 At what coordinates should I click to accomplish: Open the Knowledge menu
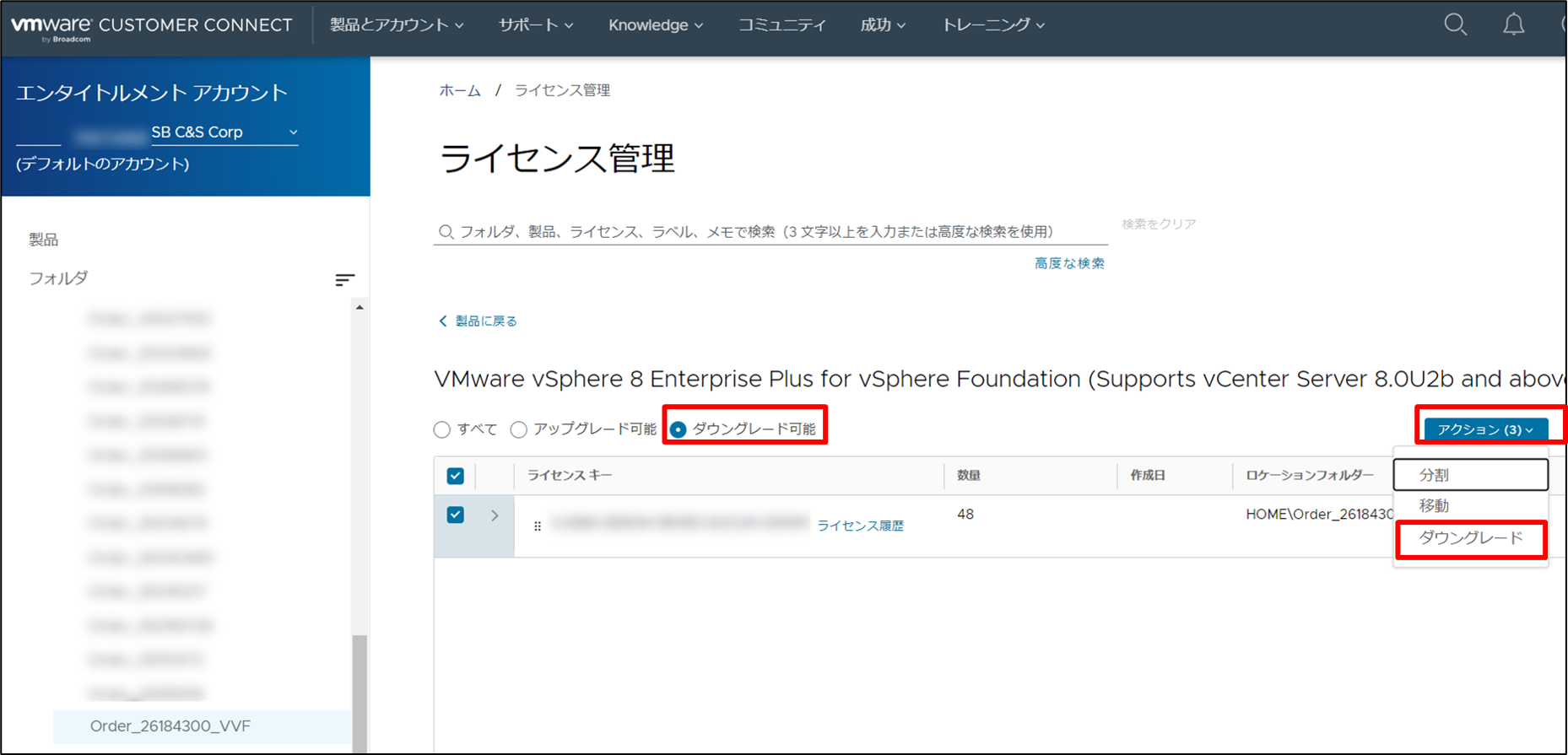(x=656, y=25)
